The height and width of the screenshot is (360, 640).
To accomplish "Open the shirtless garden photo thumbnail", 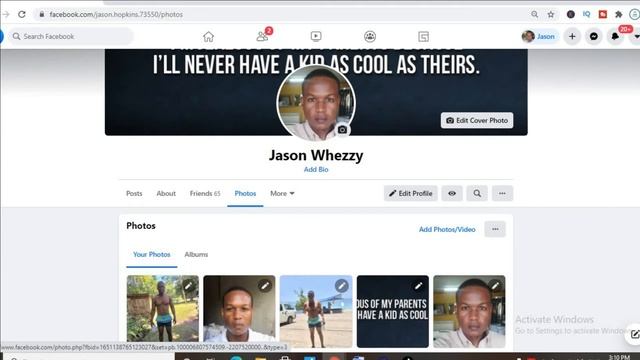I will click(162, 310).
